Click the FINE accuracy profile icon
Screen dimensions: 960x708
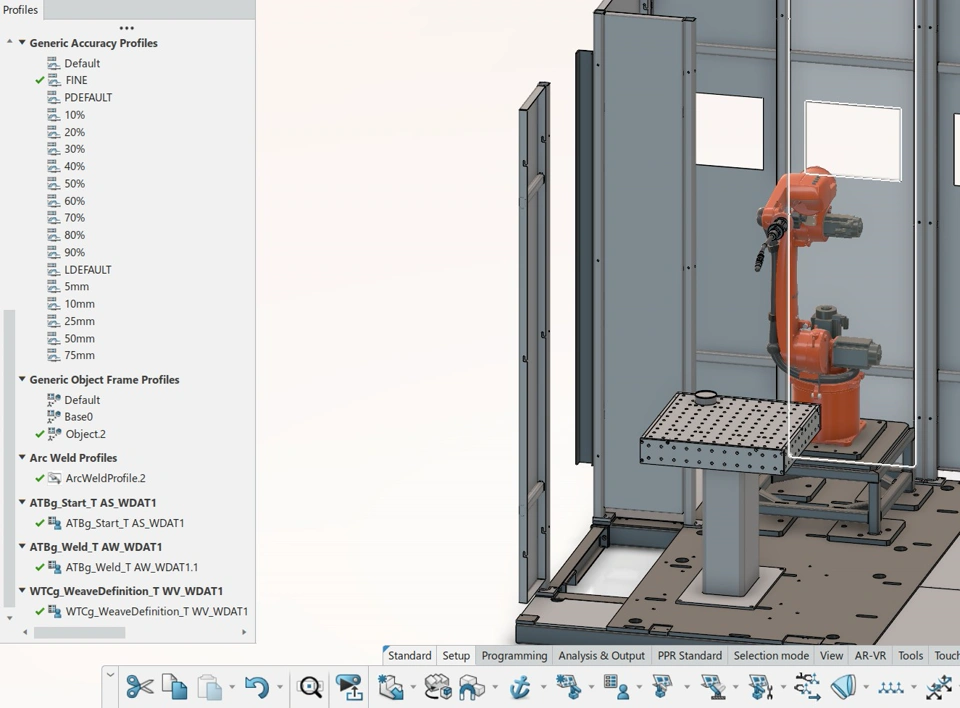[x=54, y=80]
